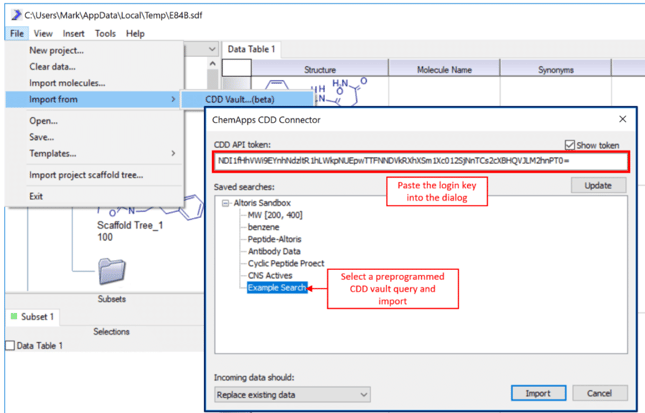Select the Scaffold Tree_1 node label
This screenshot has height=413, width=645.
tap(130, 225)
